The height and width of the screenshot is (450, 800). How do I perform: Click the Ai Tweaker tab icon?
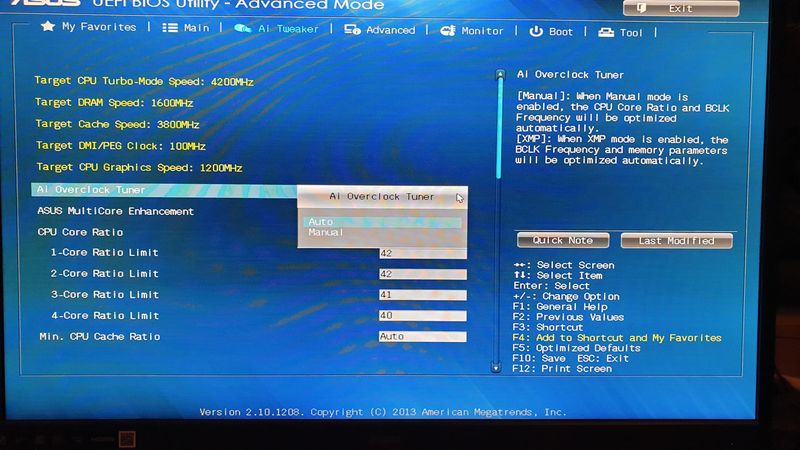(x=243, y=28)
